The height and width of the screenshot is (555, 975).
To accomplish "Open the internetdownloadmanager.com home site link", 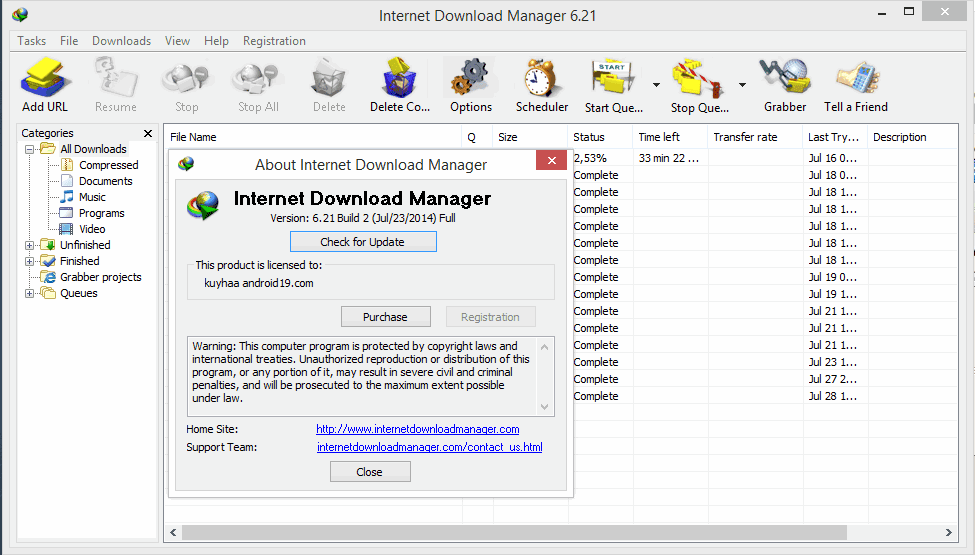I will (418, 429).
